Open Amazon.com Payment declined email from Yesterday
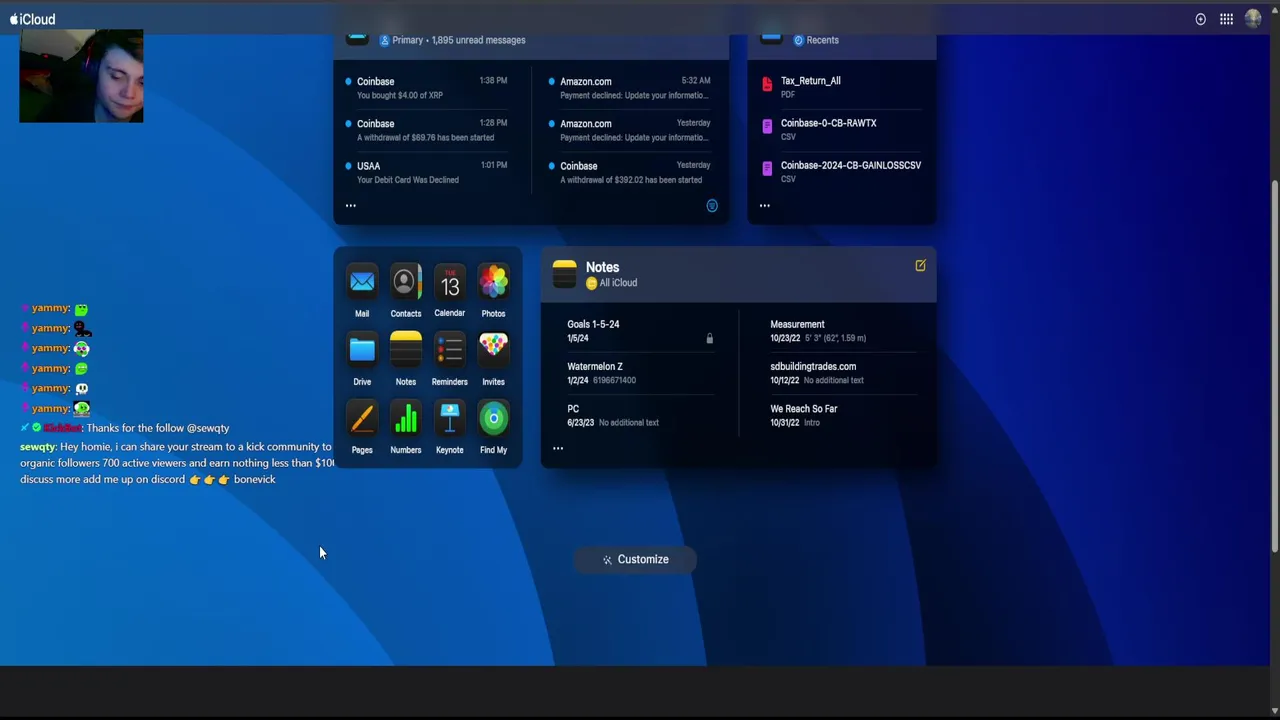 click(631, 130)
